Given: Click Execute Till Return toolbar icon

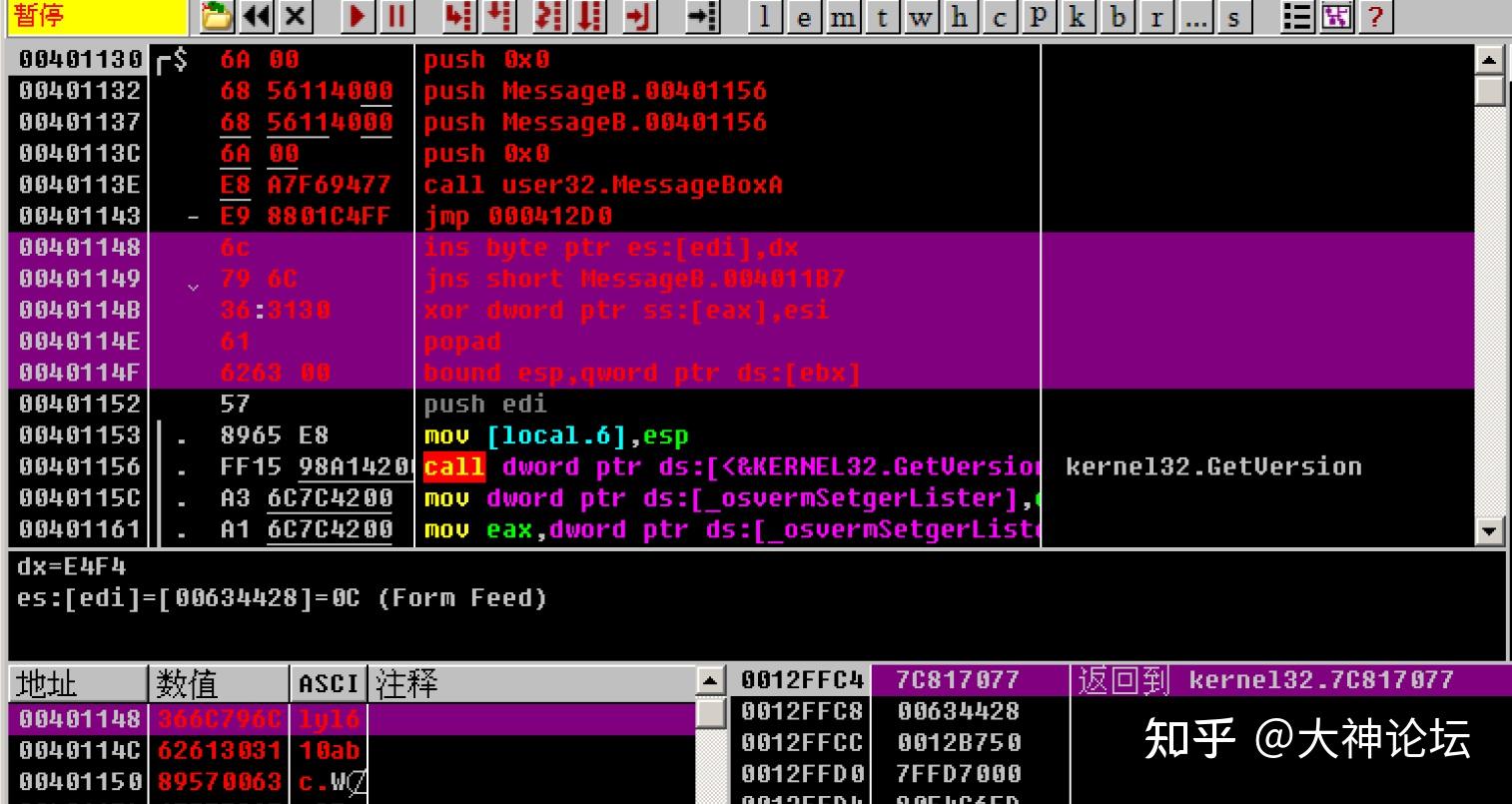Looking at the screenshot, I should click(639, 17).
